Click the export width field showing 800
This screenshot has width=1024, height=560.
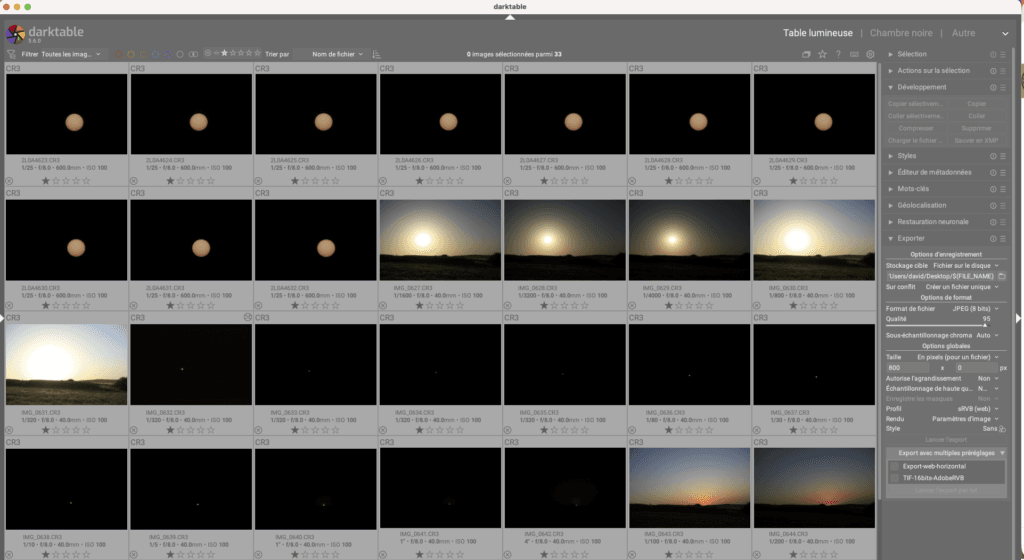coord(907,367)
